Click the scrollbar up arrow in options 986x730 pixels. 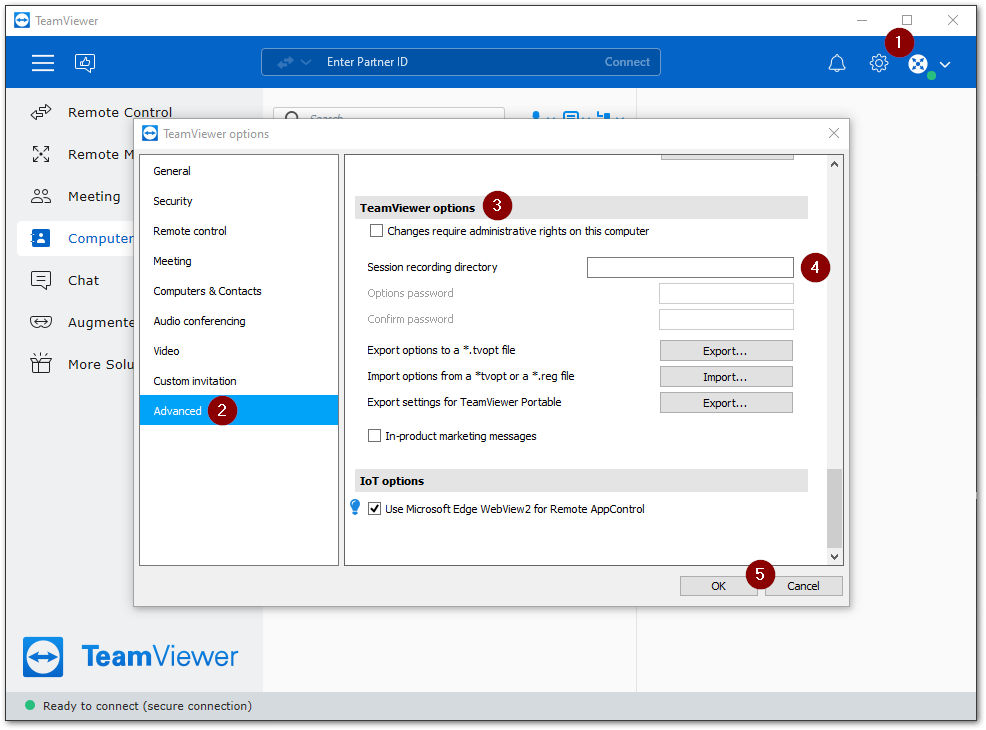[834, 164]
